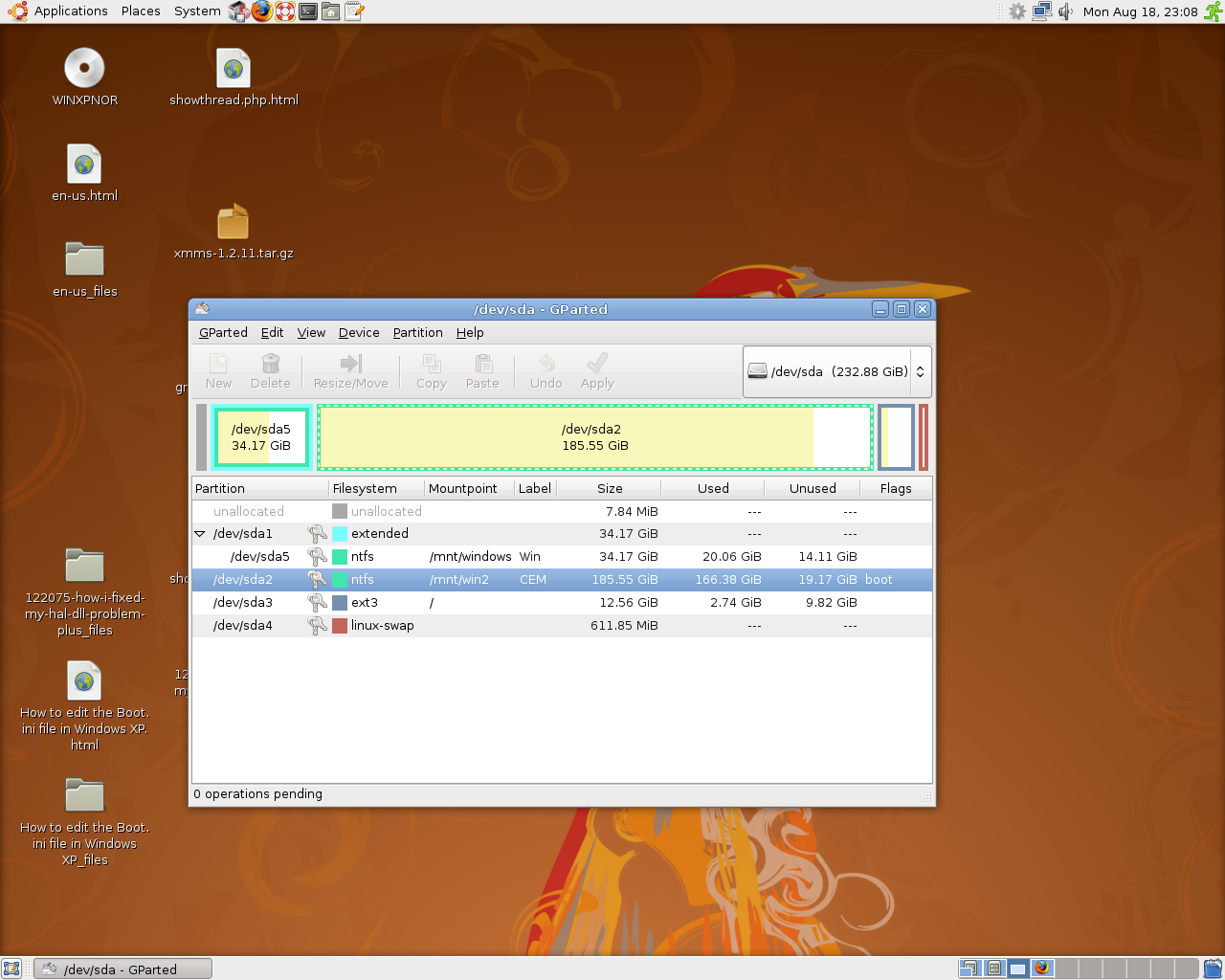Open the Device menu
The width and height of the screenshot is (1225, 980).
[x=359, y=332]
